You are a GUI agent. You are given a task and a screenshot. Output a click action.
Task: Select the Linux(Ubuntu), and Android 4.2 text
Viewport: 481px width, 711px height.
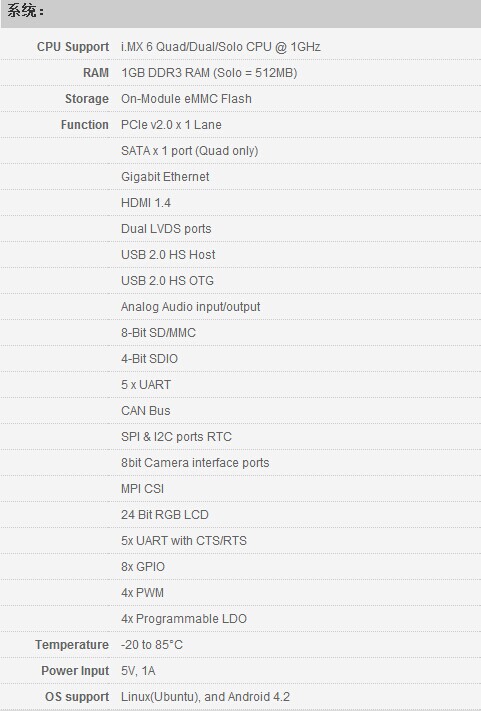pos(205,696)
